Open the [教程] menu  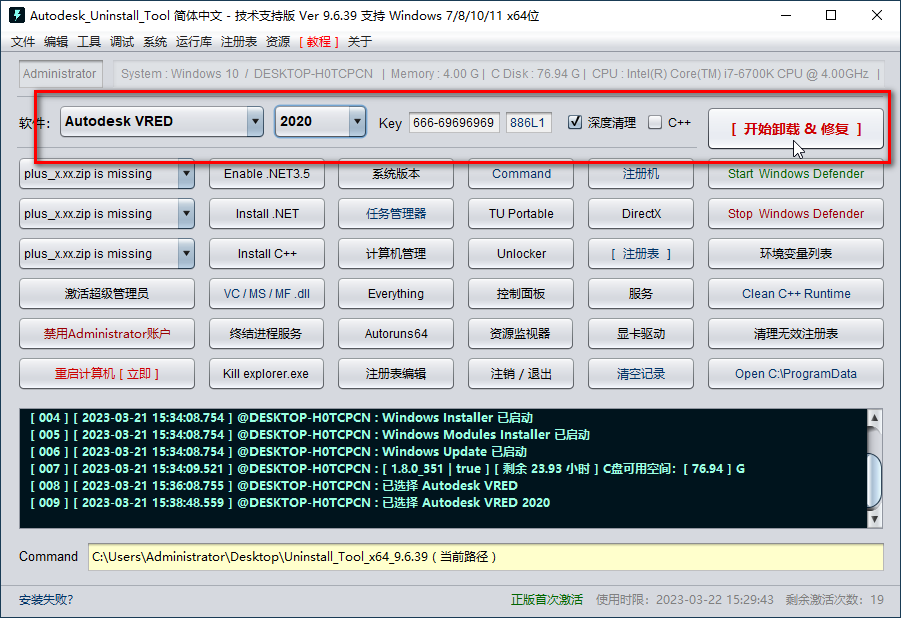[319, 41]
